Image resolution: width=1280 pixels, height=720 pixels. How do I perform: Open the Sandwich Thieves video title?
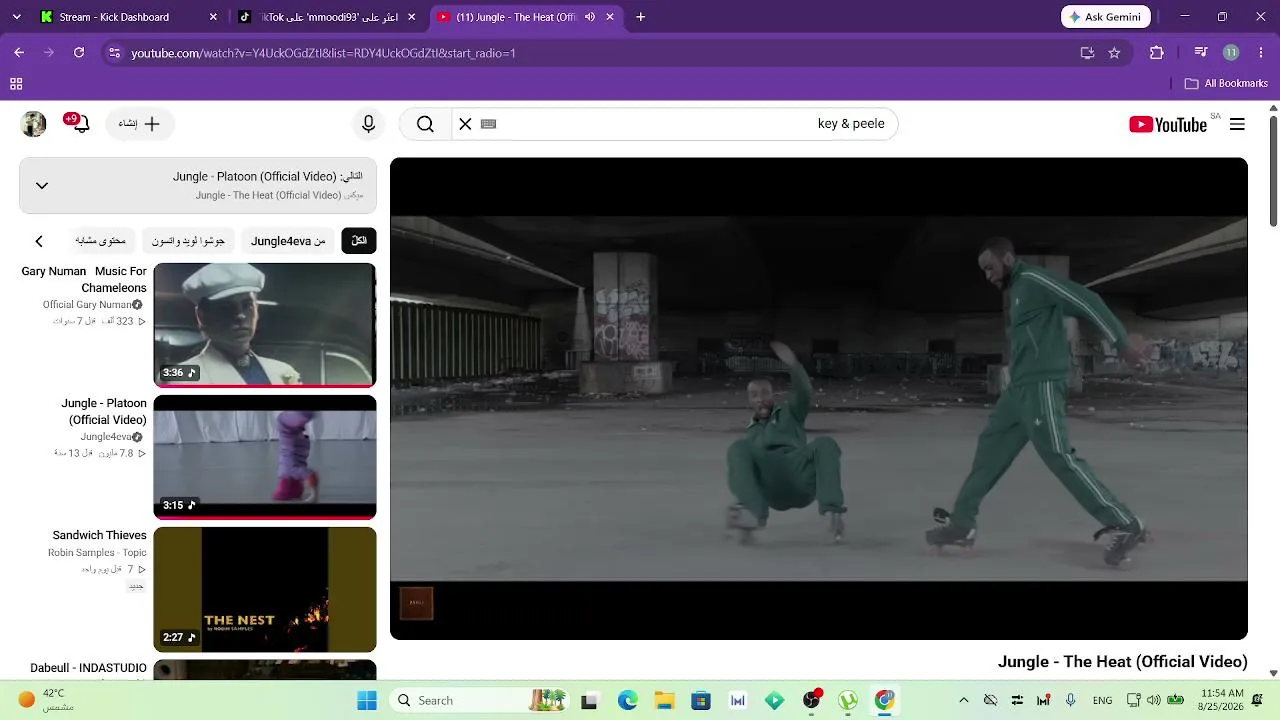tap(100, 535)
